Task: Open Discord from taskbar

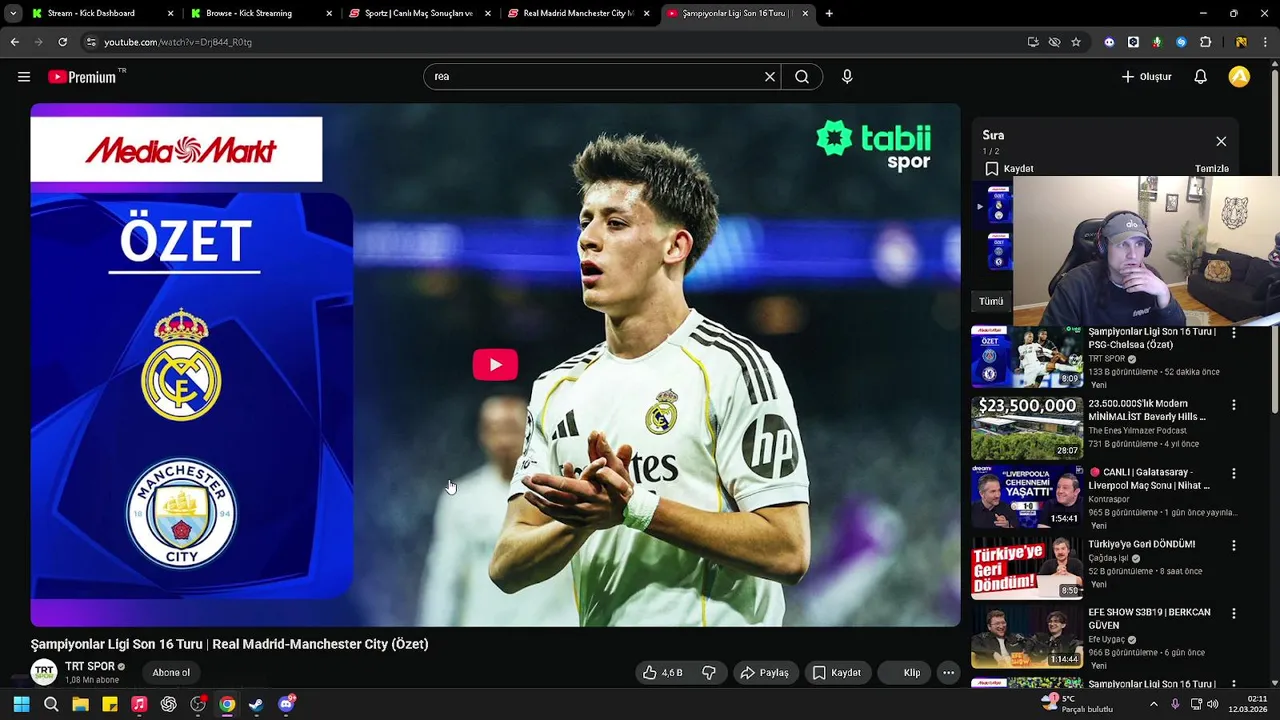Action: pyautogui.click(x=286, y=704)
